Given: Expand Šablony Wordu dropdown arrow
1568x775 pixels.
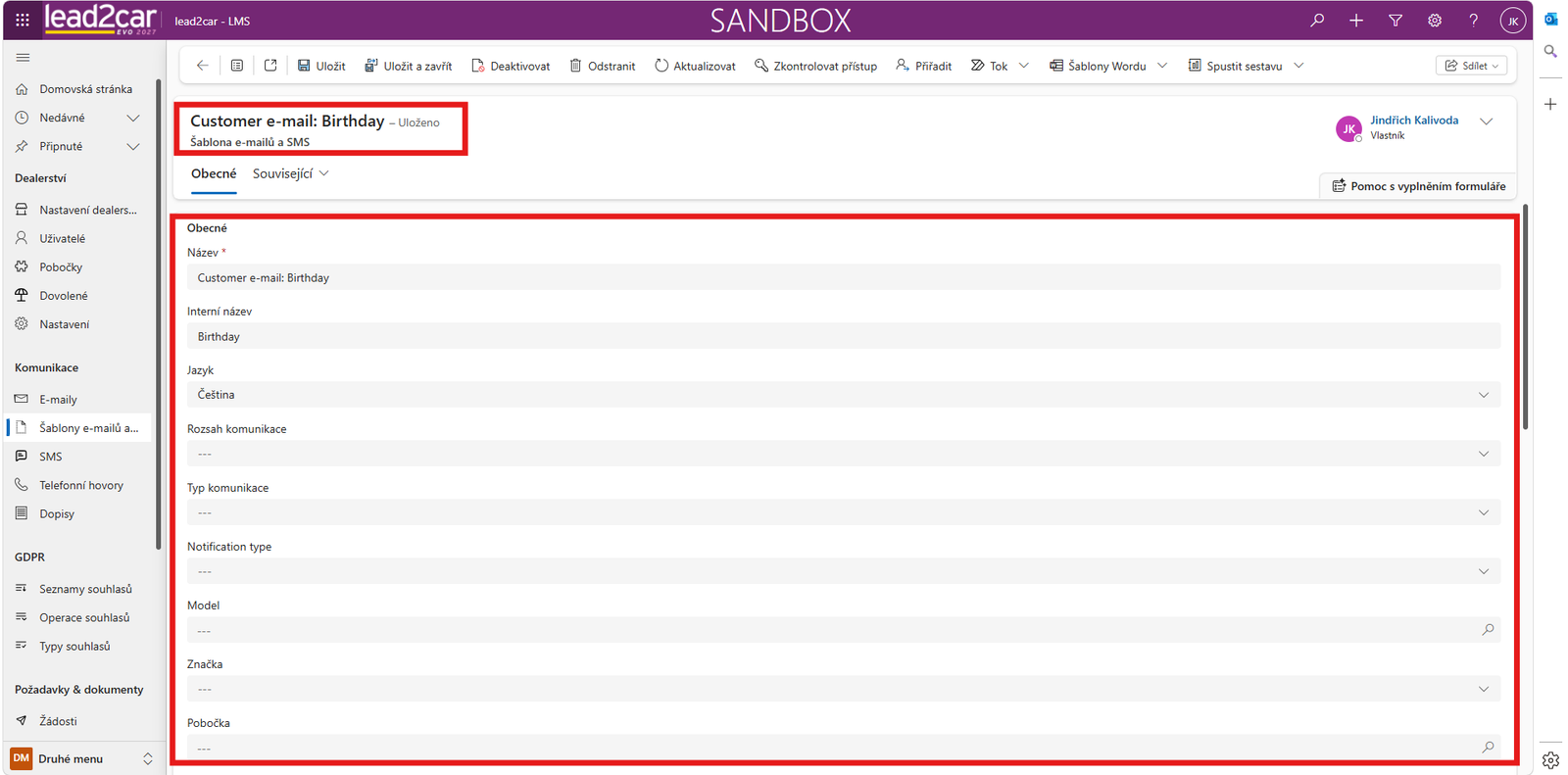Looking at the screenshot, I should pos(1162,66).
